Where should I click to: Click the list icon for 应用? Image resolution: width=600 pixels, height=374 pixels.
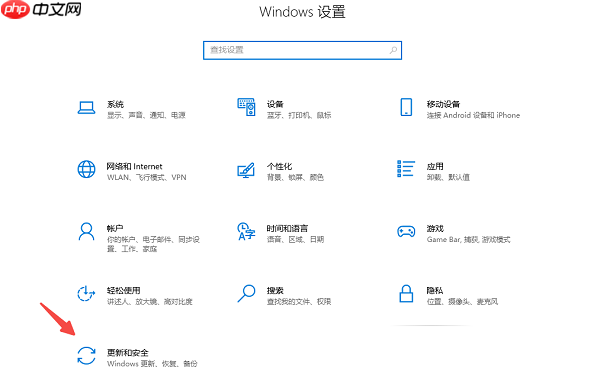tap(406, 169)
